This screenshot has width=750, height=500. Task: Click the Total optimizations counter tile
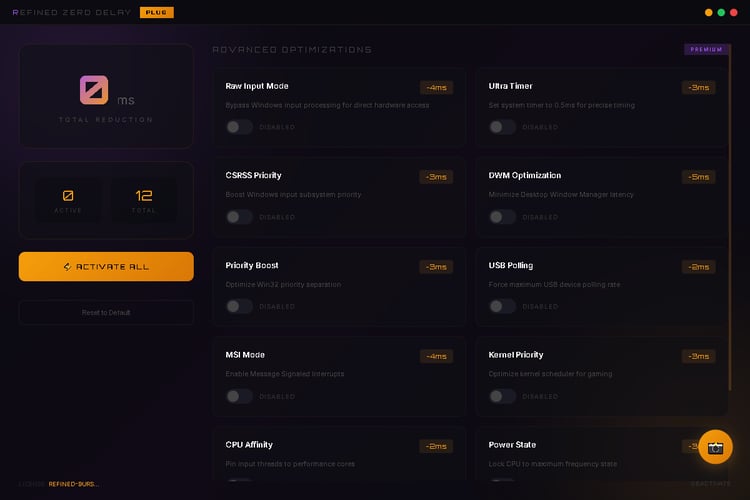[143, 200]
